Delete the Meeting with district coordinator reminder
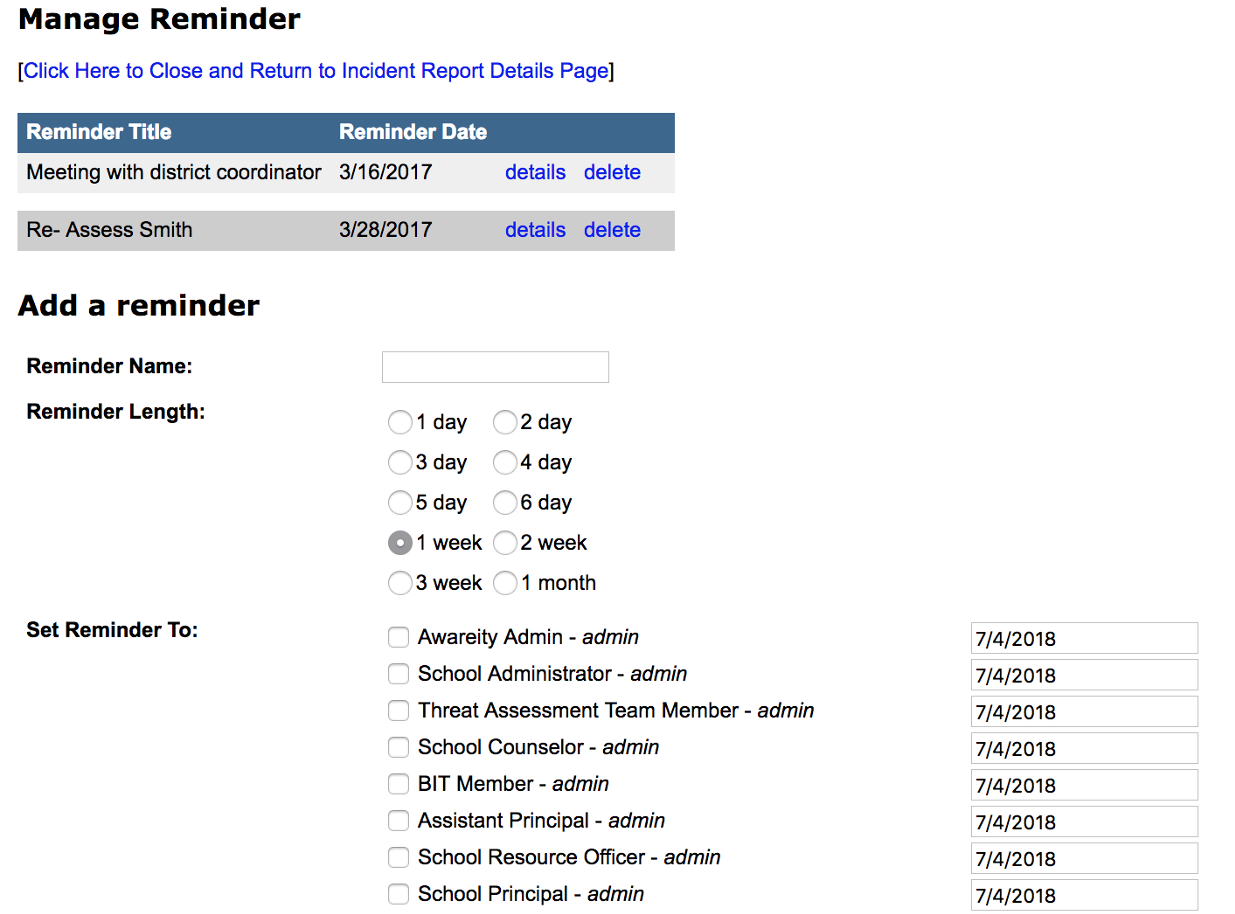The height and width of the screenshot is (914, 1235). pyautogui.click(x=612, y=172)
